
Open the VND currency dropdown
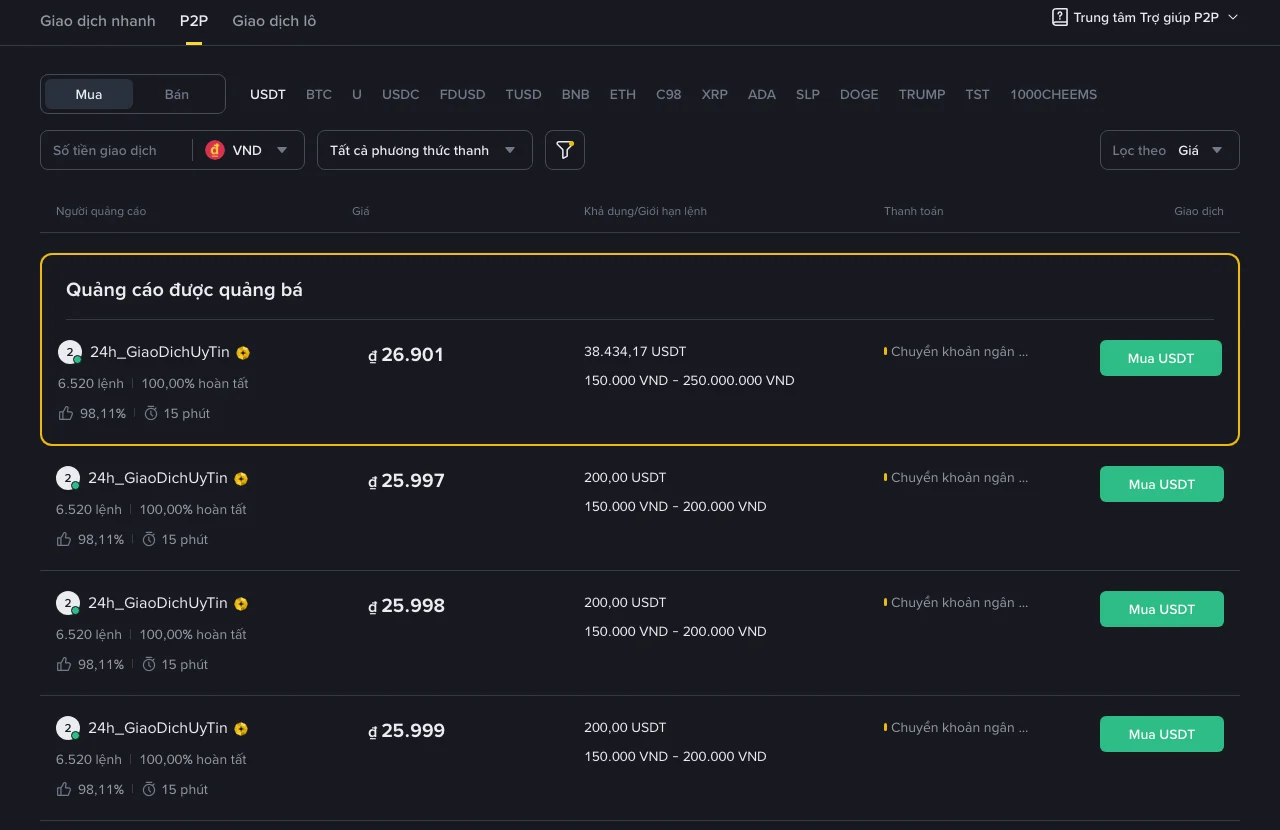pos(248,150)
